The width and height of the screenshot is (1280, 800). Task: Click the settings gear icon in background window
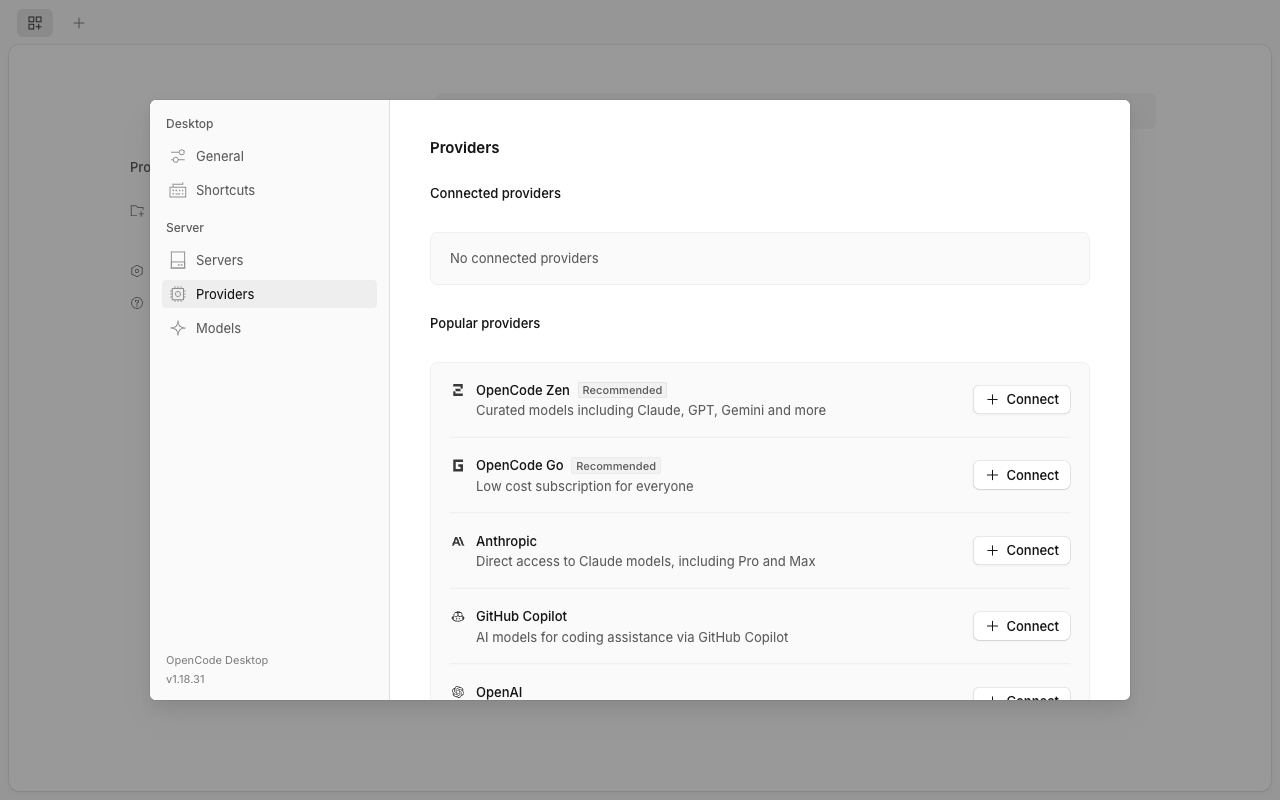pos(137,271)
